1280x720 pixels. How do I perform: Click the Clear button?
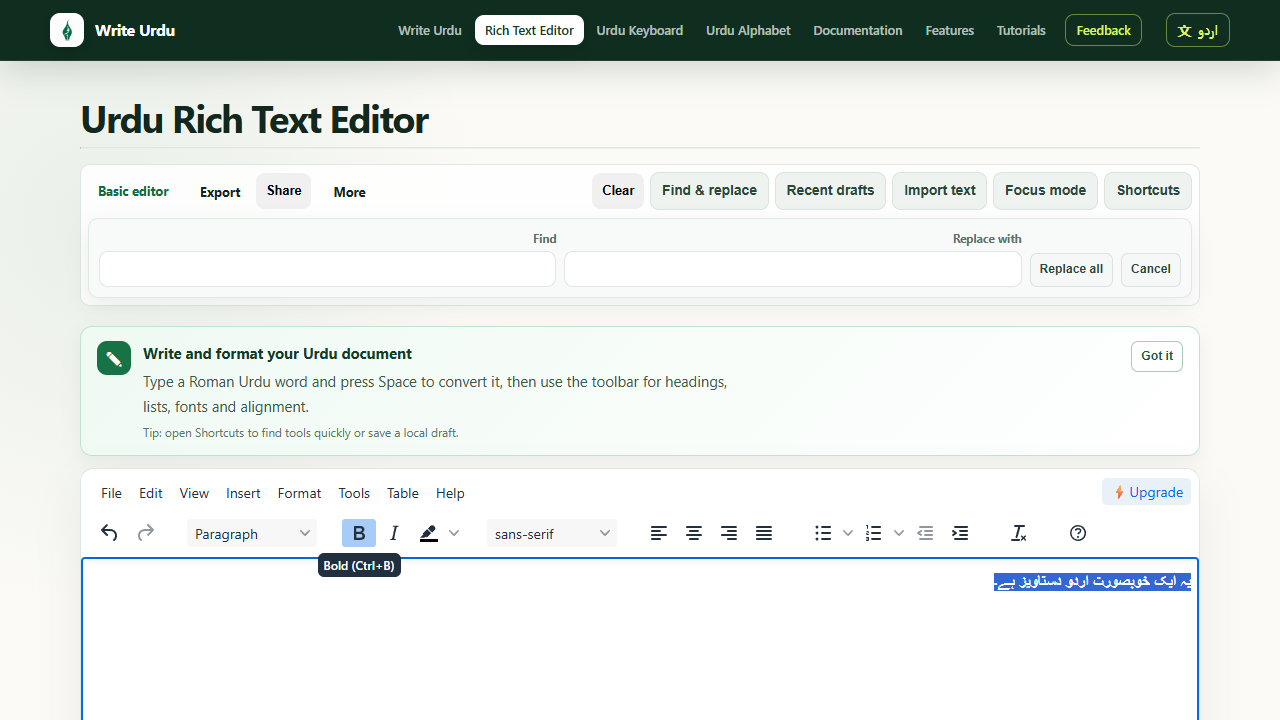[618, 191]
